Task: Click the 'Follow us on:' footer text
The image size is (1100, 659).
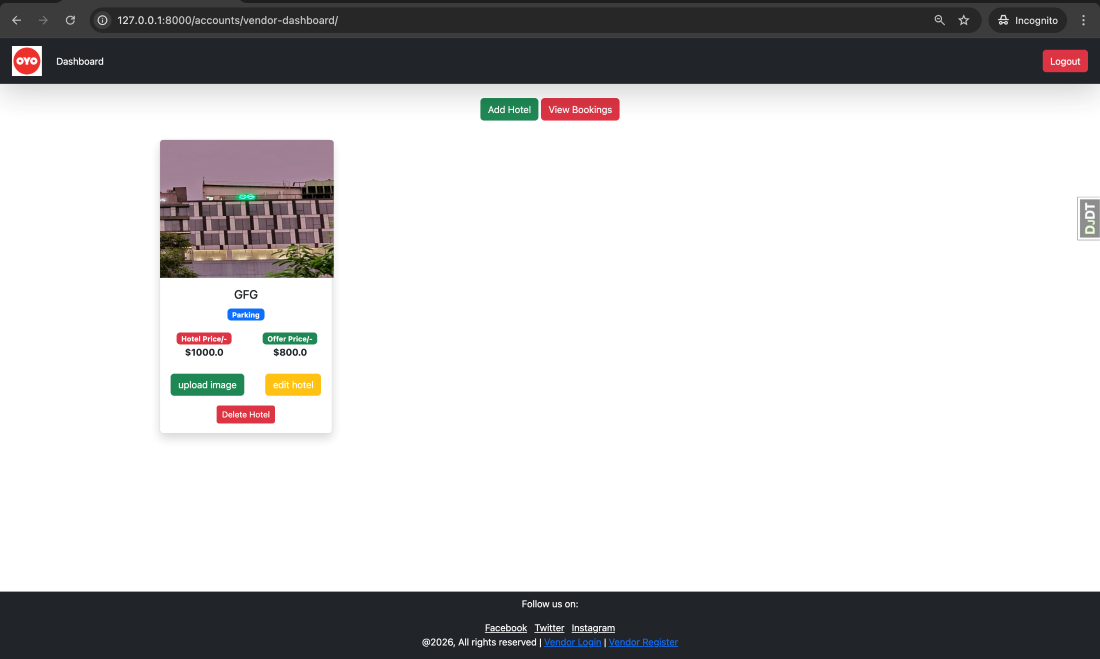Action: point(550,604)
